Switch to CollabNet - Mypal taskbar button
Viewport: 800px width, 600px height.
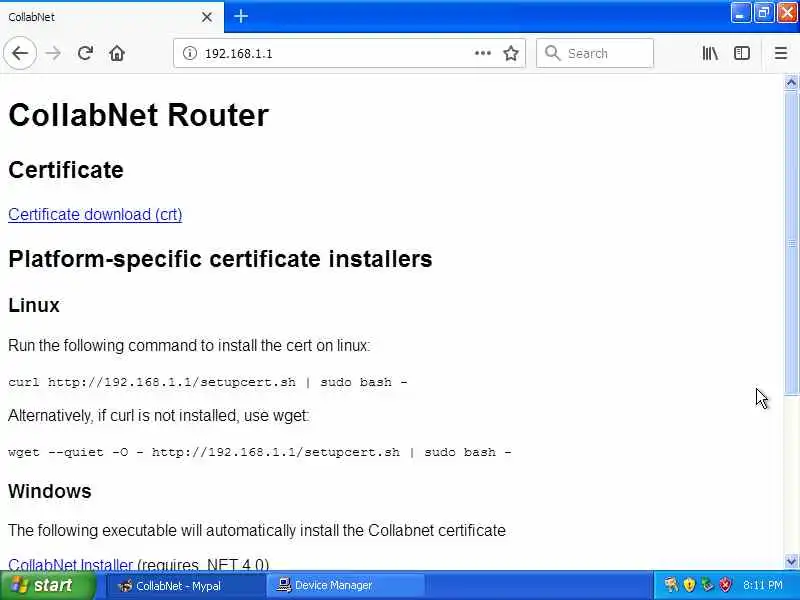(x=185, y=586)
